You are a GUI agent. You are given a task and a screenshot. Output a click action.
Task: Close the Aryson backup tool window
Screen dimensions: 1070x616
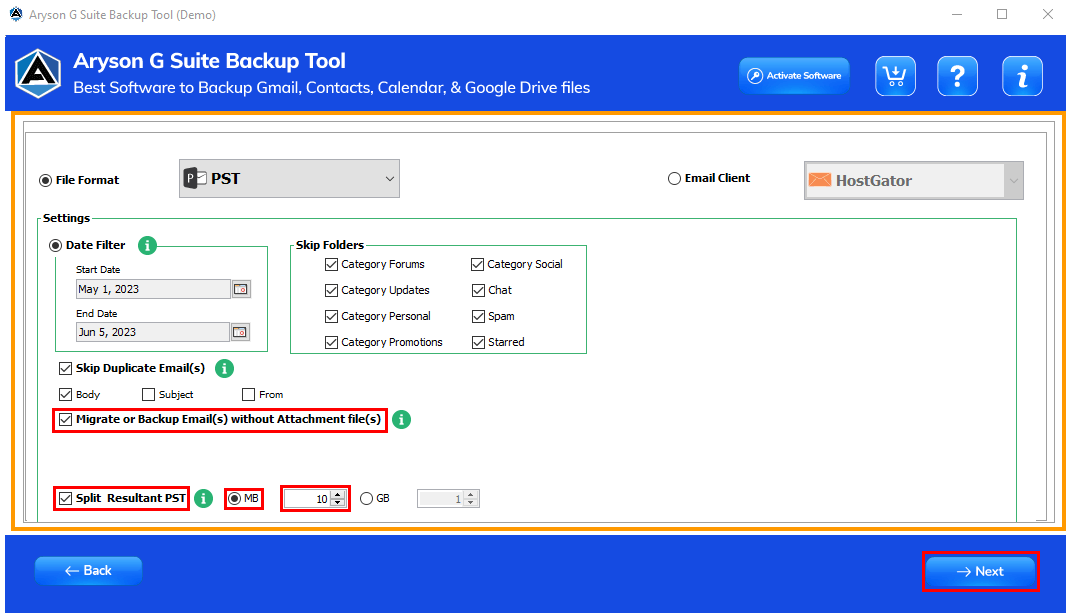[1047, 14]
